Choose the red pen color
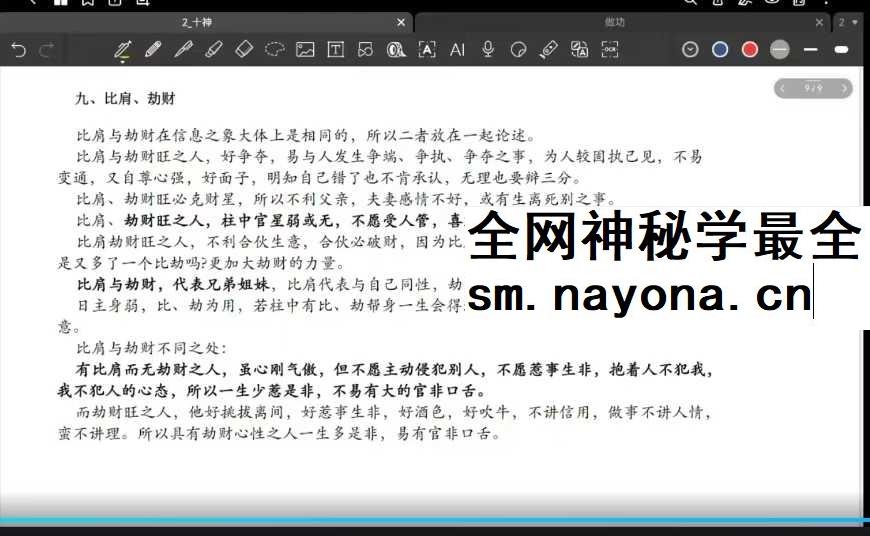Image resolution: width=870 pixels, height=536 pixels. coord(750,50)
